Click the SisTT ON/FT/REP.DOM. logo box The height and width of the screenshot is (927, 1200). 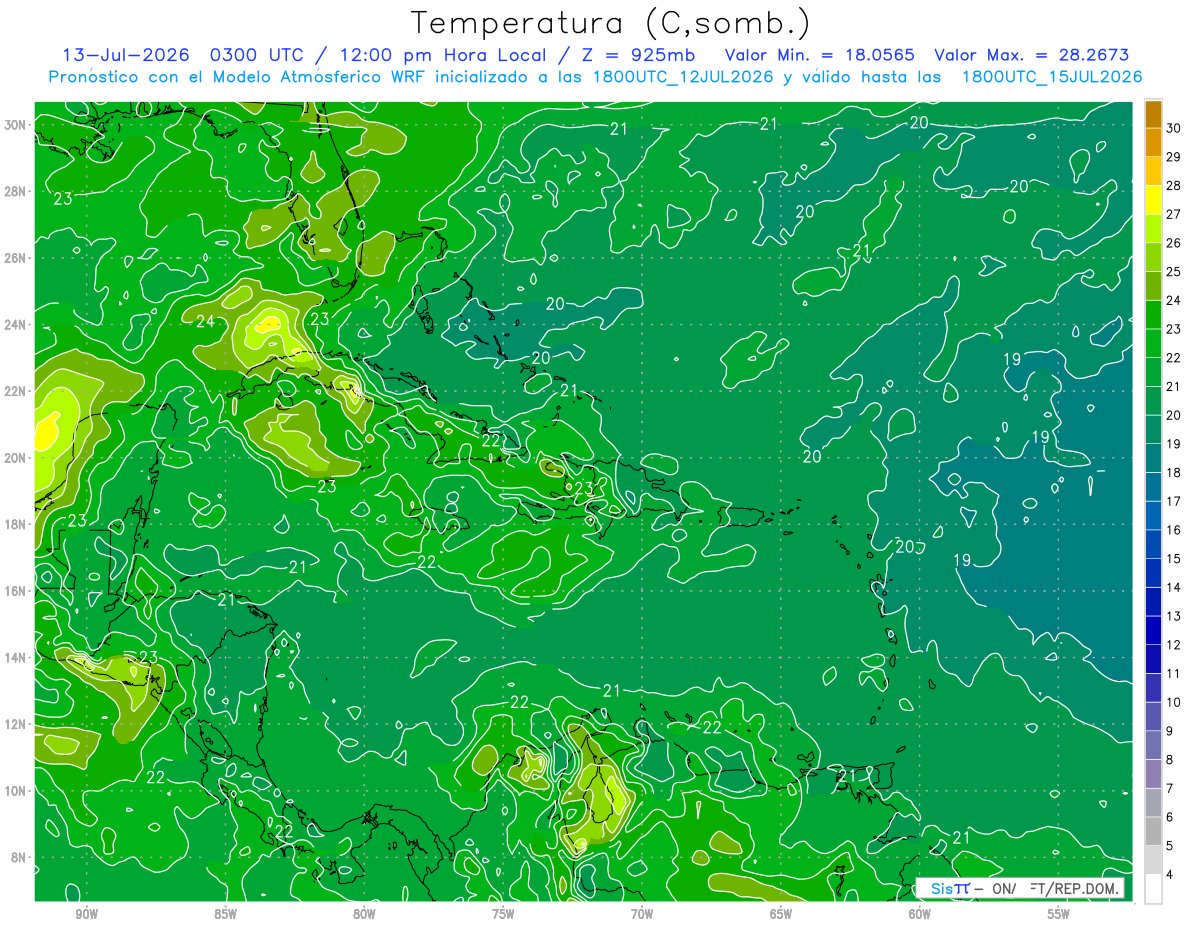coord(1020,888)
